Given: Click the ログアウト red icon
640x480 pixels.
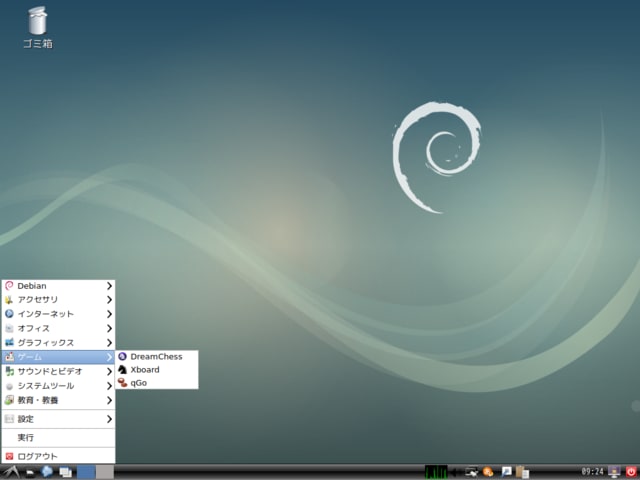Looking at the screenshot, I should [x=9, y=456].
